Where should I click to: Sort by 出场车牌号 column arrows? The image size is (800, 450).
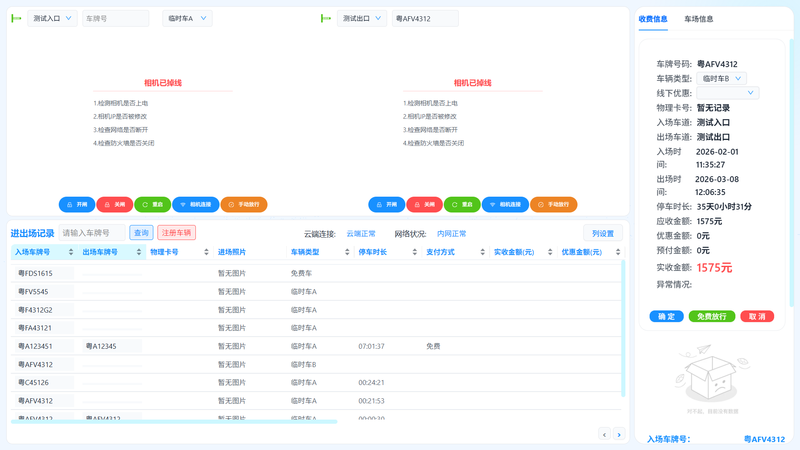click(x=139, y=252)
